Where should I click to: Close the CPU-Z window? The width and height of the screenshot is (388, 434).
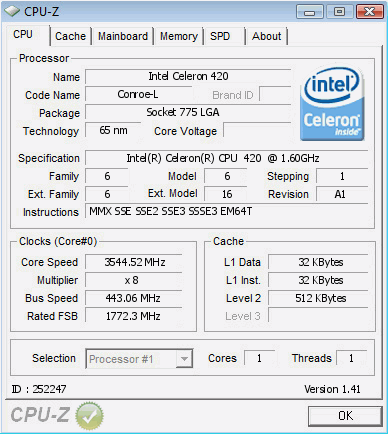[369, 12]
